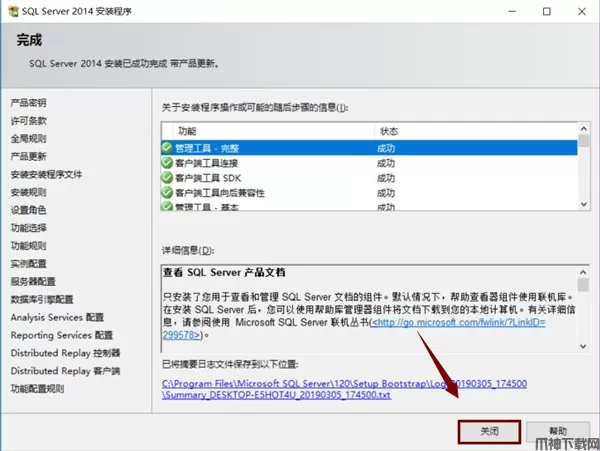Click the 设置角色 step in sidebar
This screenshot has width=600, height=451.
[28, 210]
